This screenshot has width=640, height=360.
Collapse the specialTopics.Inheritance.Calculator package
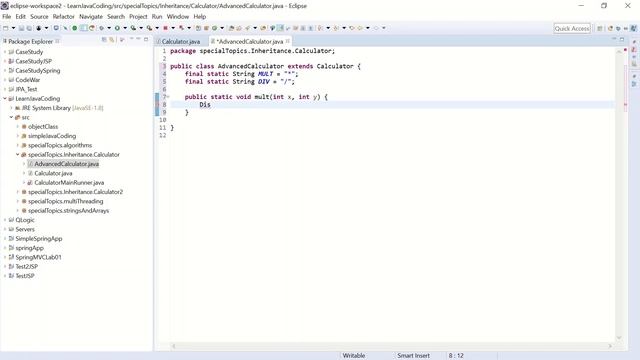(18, 155)
